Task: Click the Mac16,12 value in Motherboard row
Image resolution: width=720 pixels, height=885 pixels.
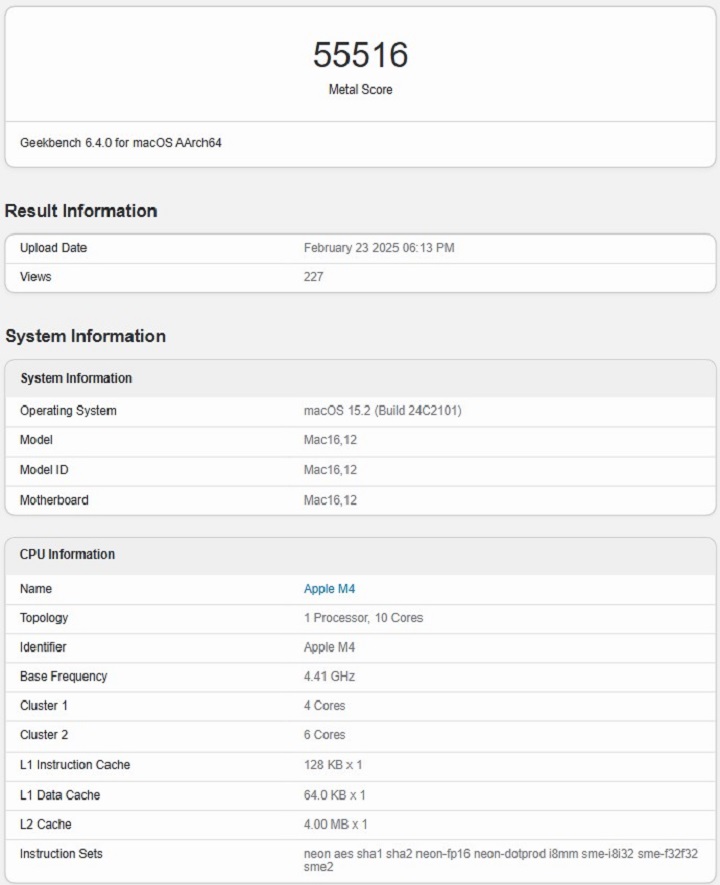Action: pos(330,500)
